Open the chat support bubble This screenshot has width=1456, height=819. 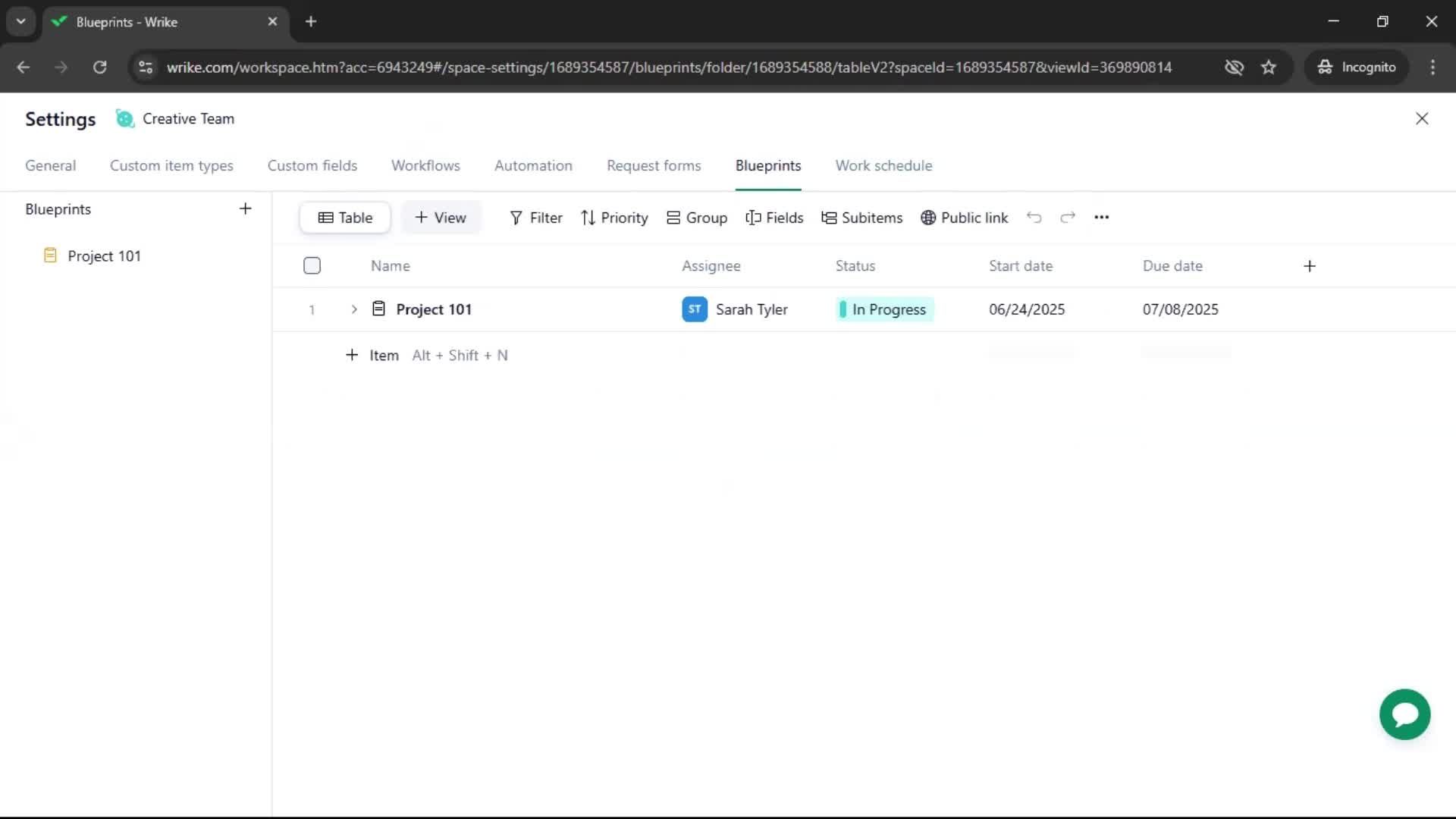[1404, 714]
